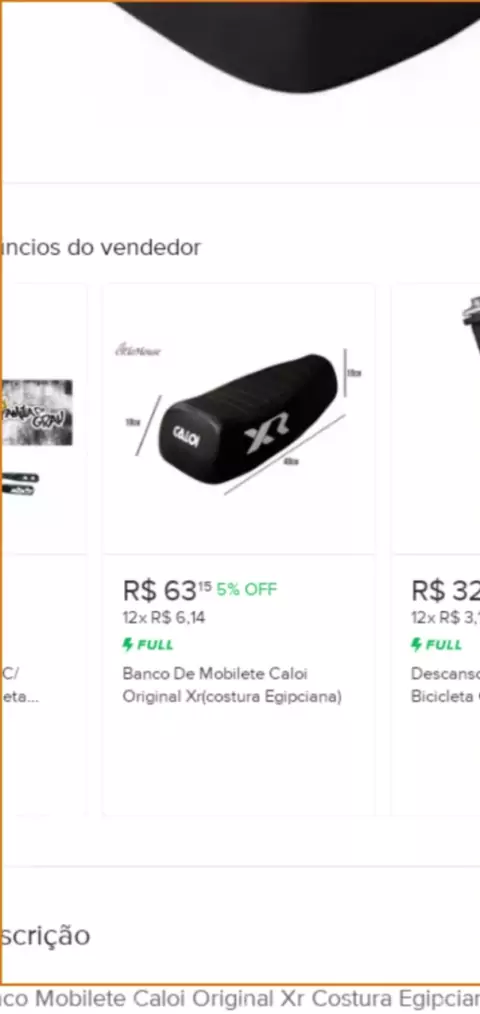Open the Caloi XR seat product image
This screenshot has height=1014, width=480.
tap(239, 418)
